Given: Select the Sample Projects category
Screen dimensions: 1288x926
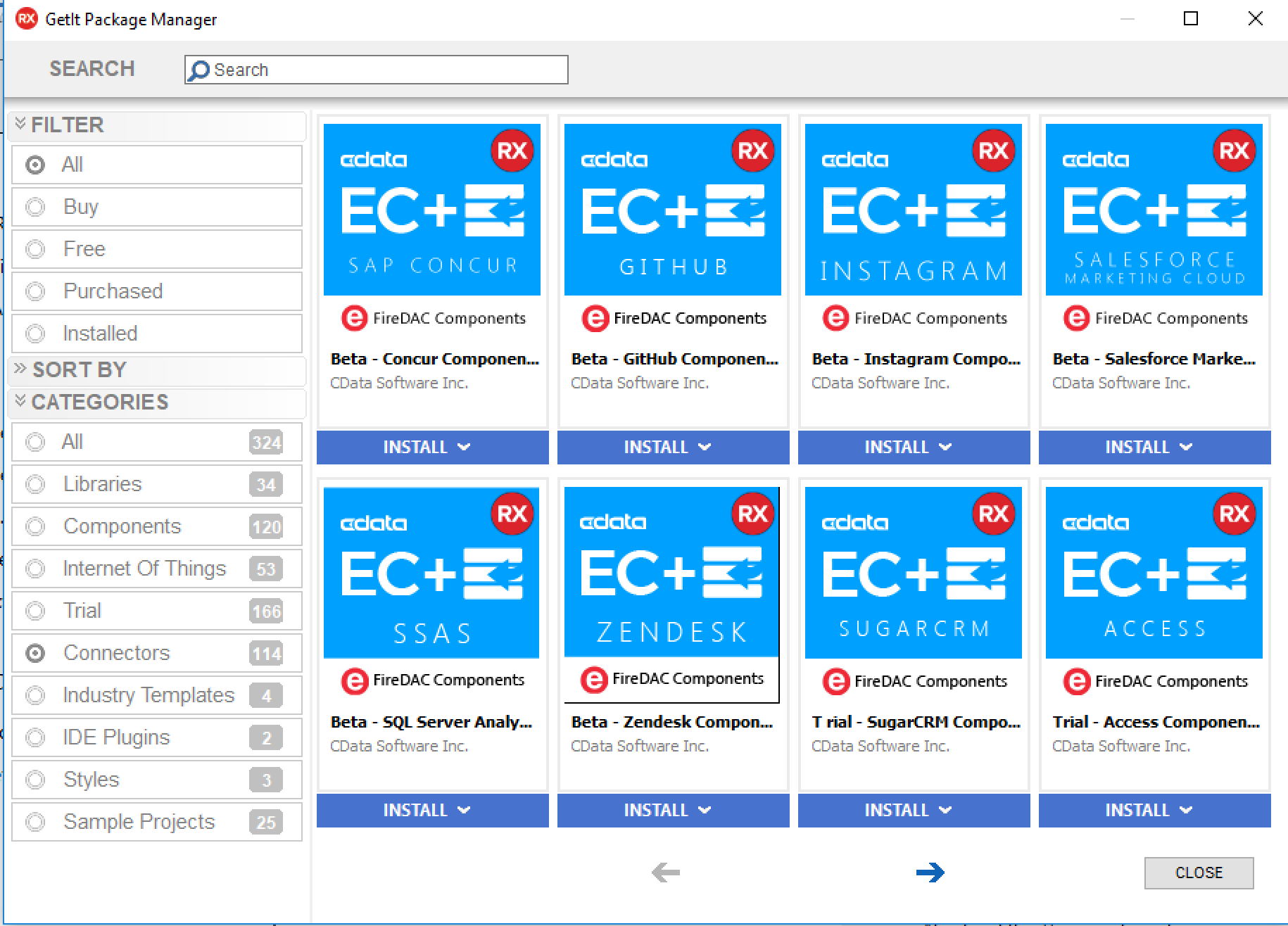Looking at the screenshot, I should [x=157, y=822].
